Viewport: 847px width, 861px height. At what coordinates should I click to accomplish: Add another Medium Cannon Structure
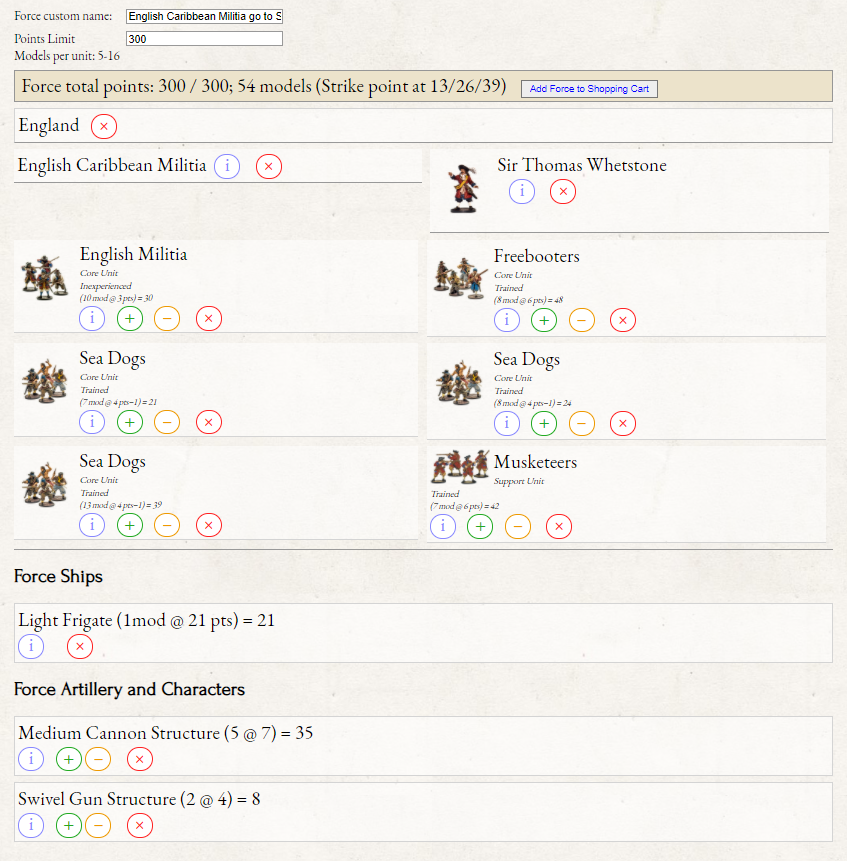[68, 759]
